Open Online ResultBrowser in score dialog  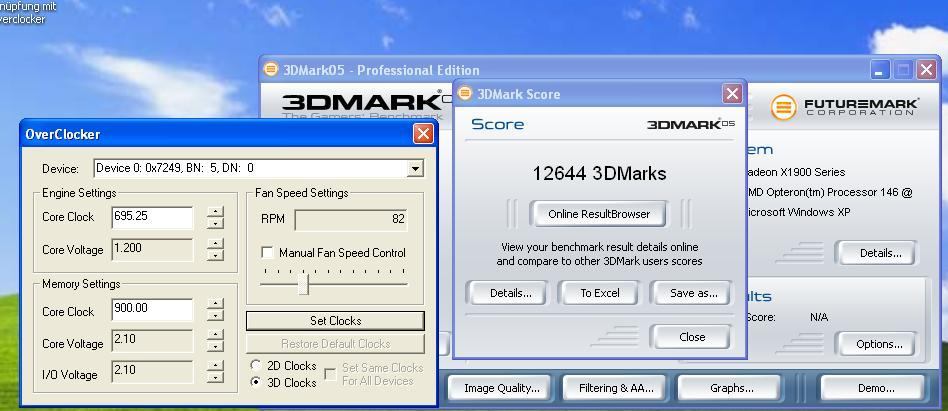[599, 214]
